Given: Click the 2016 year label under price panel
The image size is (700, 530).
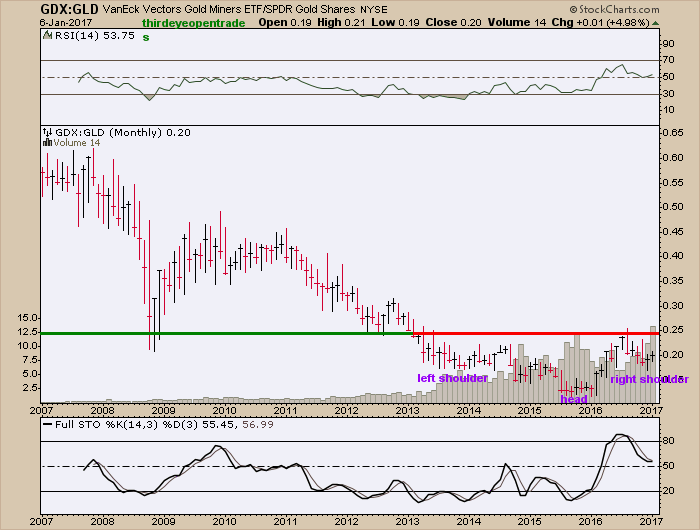Looking at the screenshot, I should [x=592, y=410].
